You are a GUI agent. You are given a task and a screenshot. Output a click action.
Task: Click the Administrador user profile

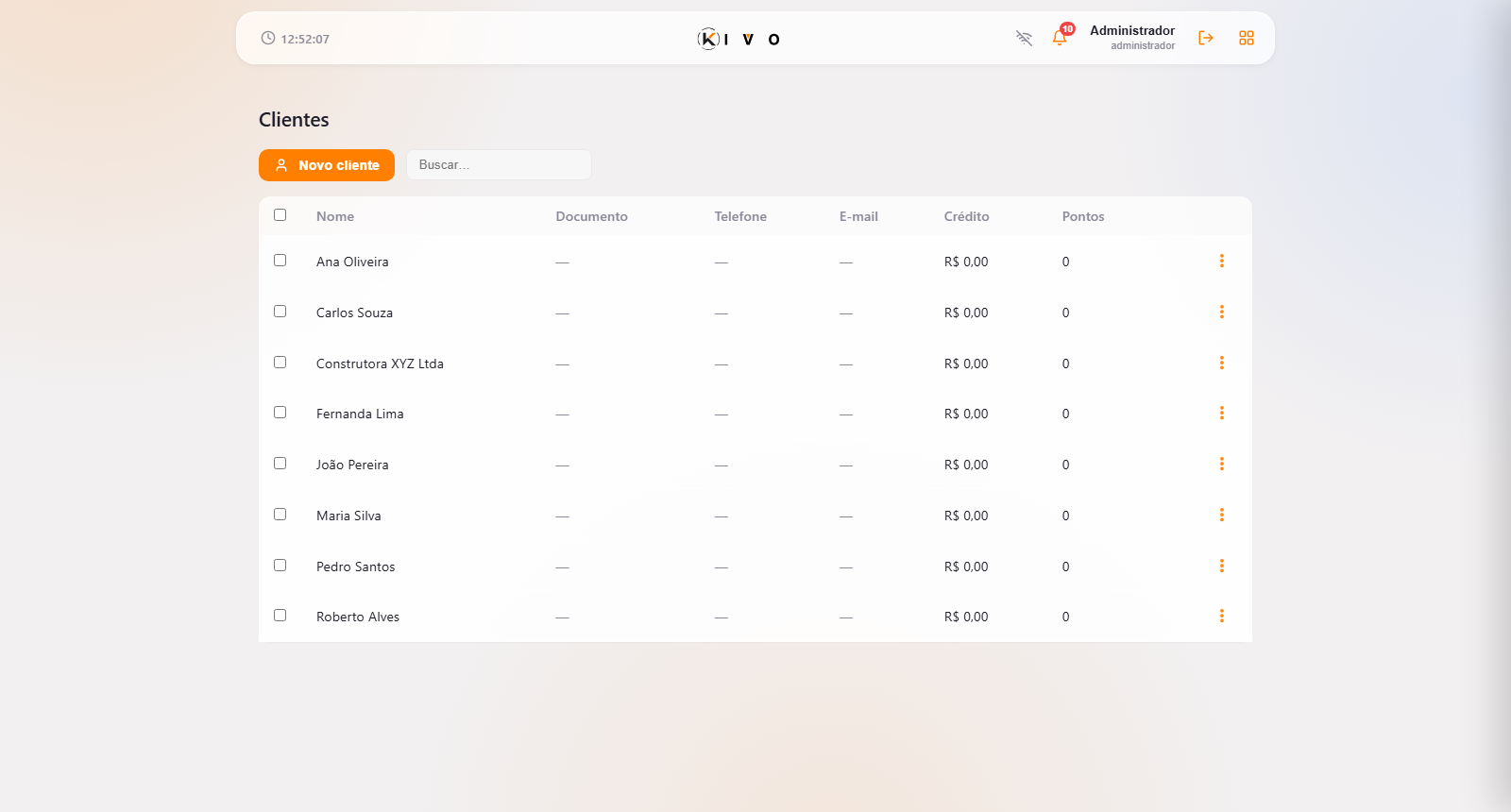pos(1132,38)
